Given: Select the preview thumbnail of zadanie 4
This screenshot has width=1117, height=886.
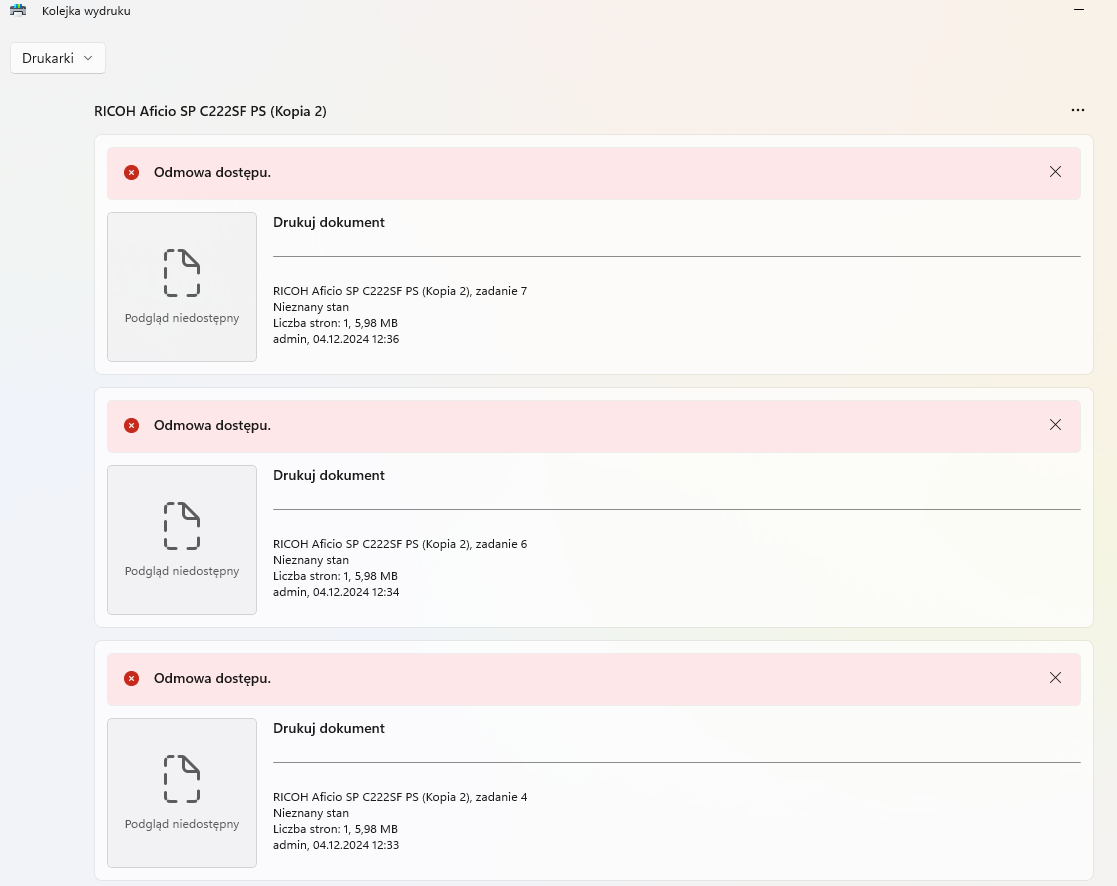Looking at the screenshot, I should (x=182, y=793).
